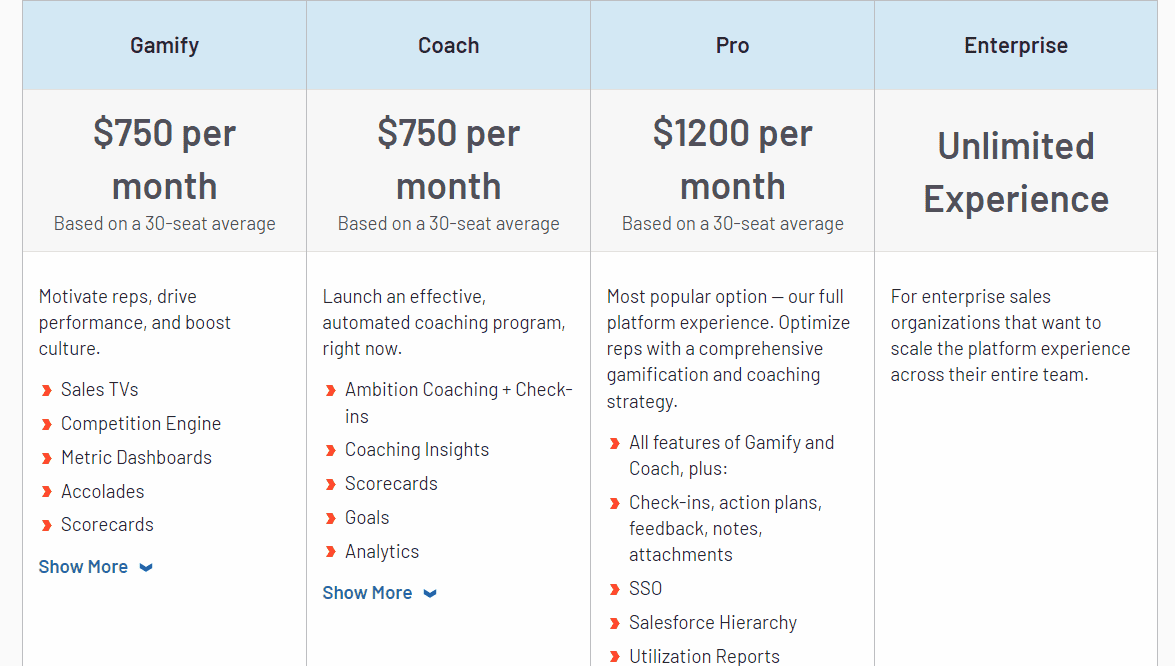The image size is (1175, 666).
Task: Click the arrow icon beside Salesforce Hierarchy
Action: point(613,623)
